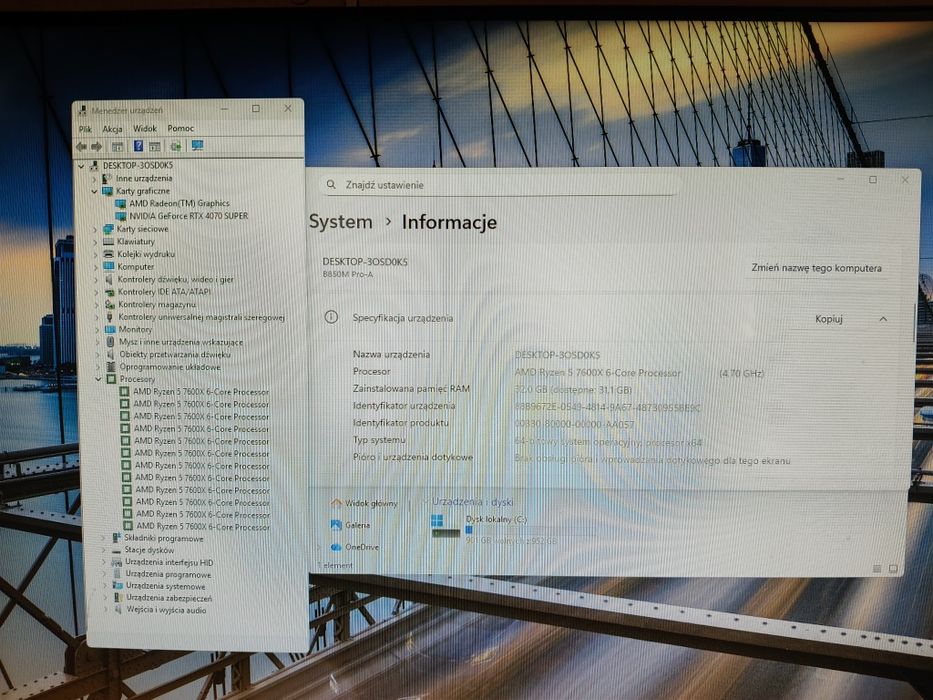Collapse the Karty graficzne tree node

coord(94,192)
